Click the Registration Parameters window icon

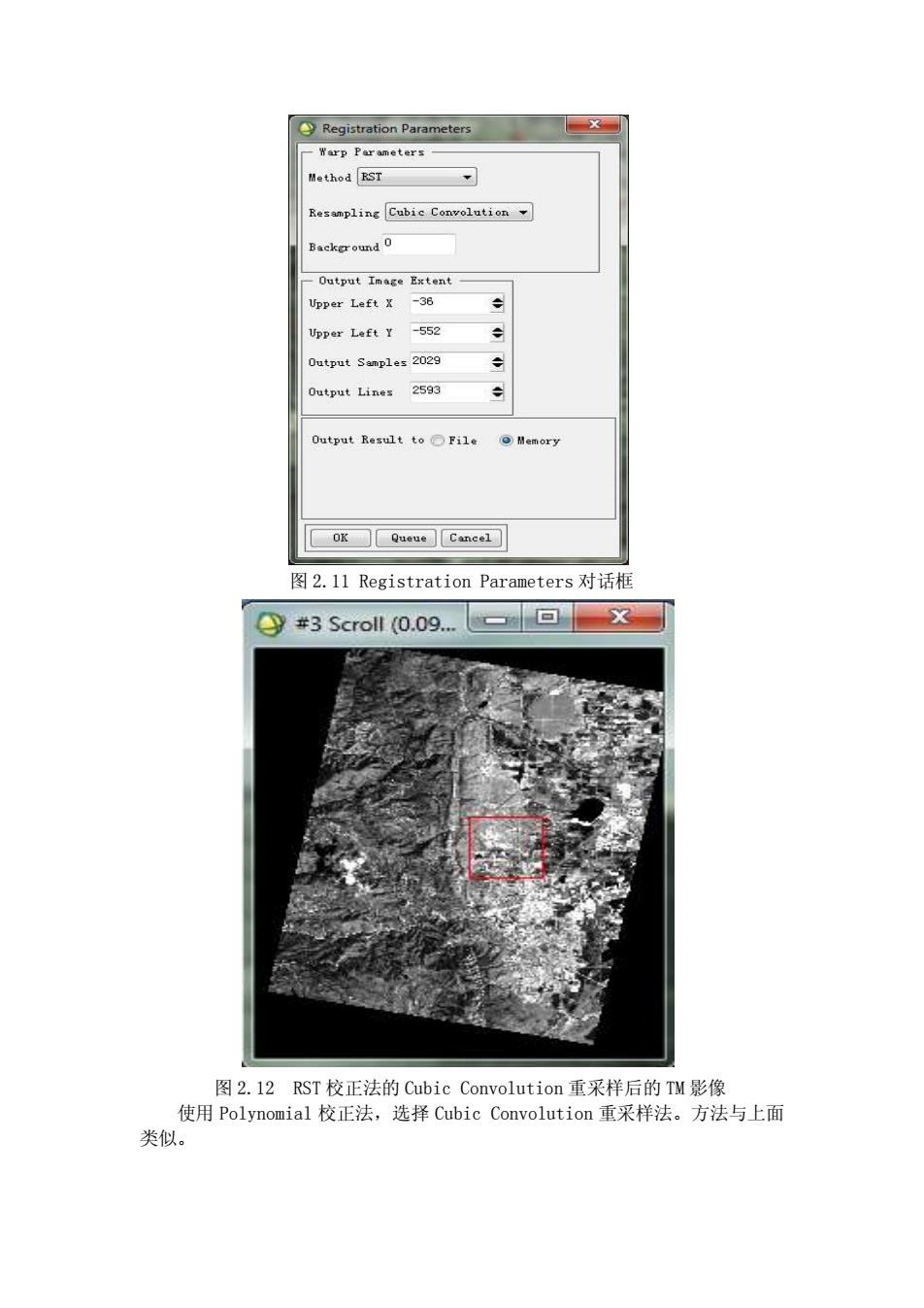[308, 128]
